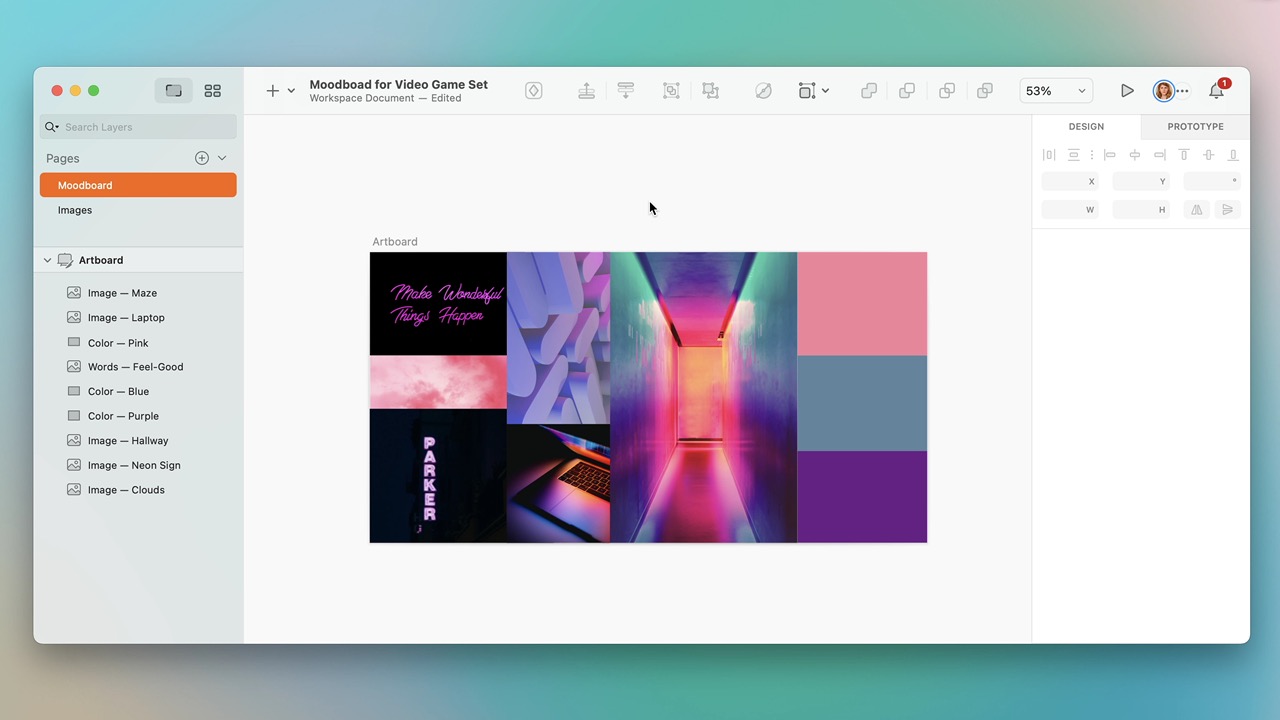
Task: Click the Ungroup toolbar icon
Action: pyautogui.click(x=710, y=91)
